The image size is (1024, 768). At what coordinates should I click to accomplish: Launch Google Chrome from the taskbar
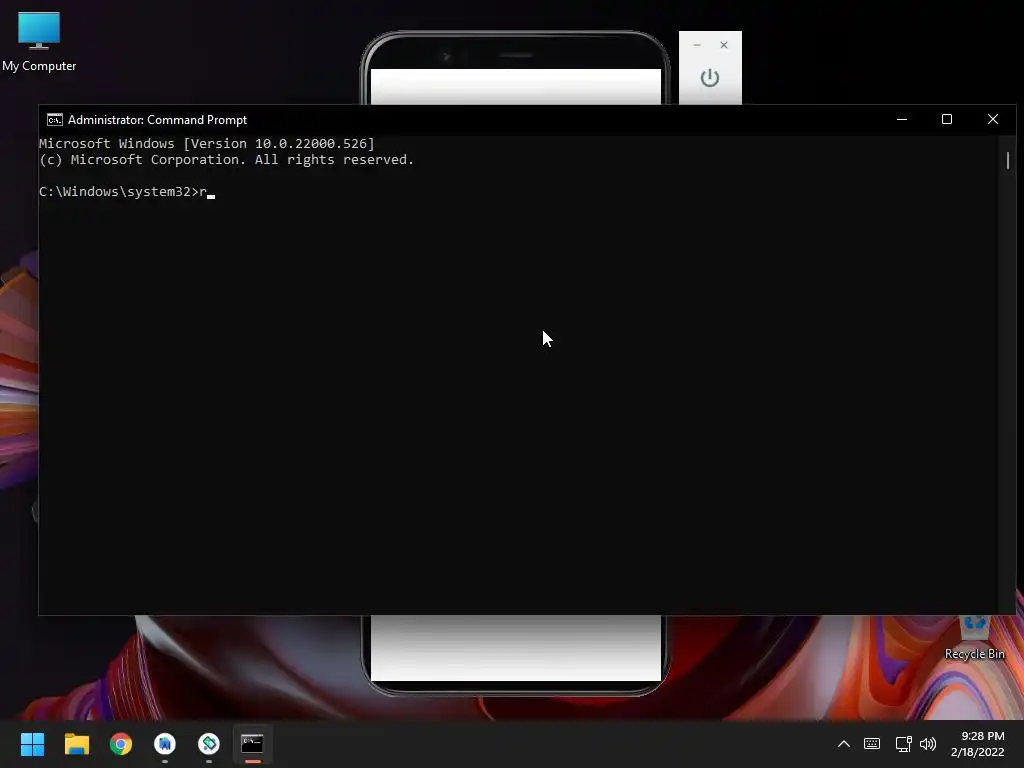pos(121,744)
